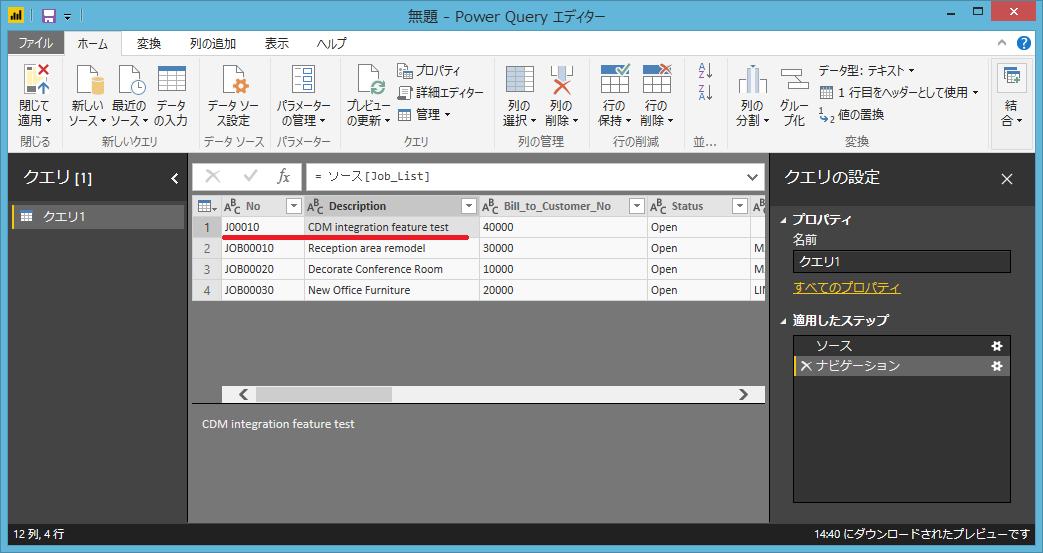Select cell 'Reception area remodel'
1043x553 pixels.
(x=392, y=248)
